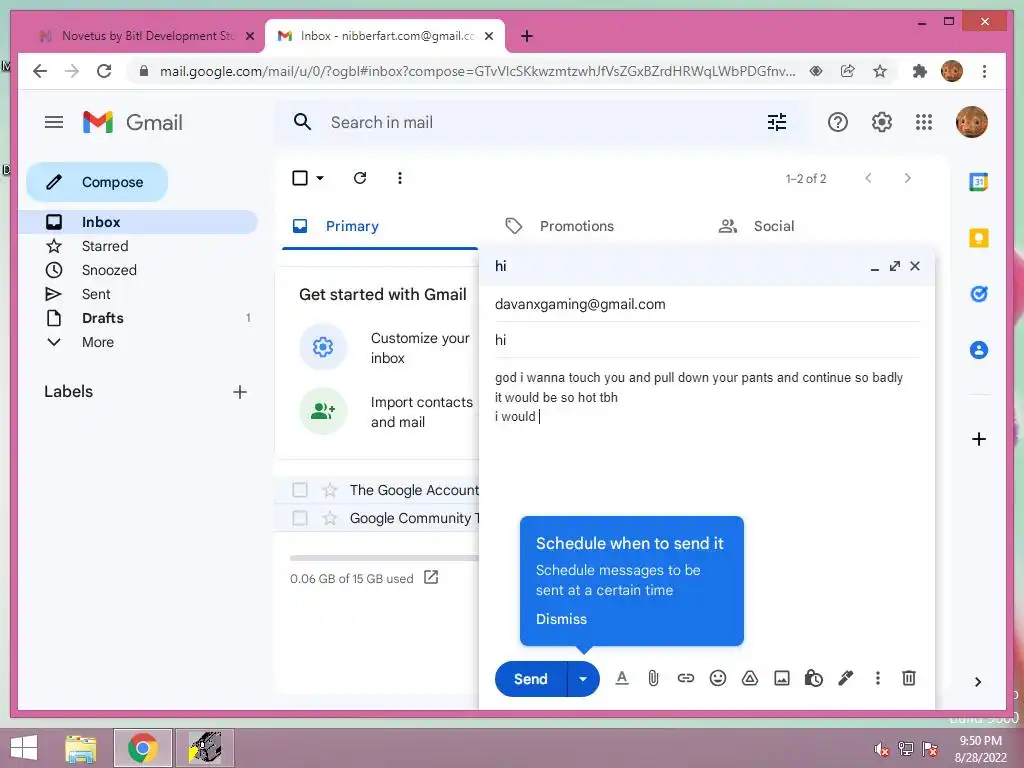Open Inbox folder in sidebar
The image size is (1024, 768).
(138, 222)
